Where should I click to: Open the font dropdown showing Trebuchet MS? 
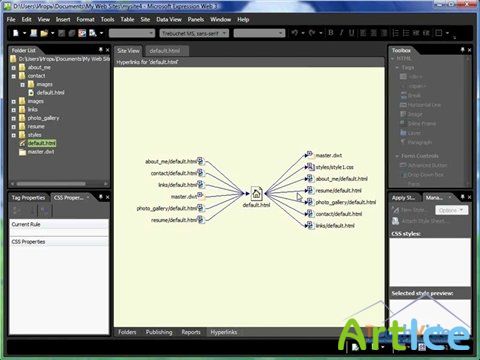(194, 33)
